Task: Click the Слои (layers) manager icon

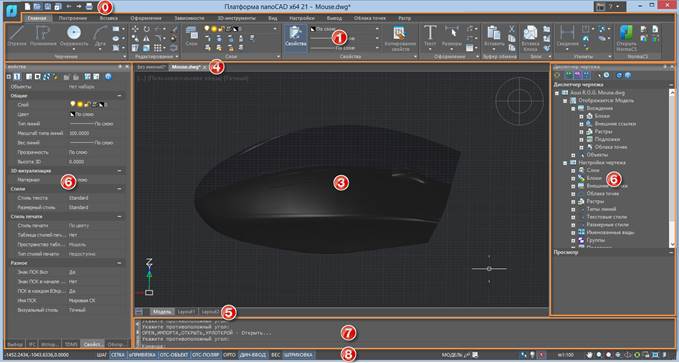Action: coord(191,36)
